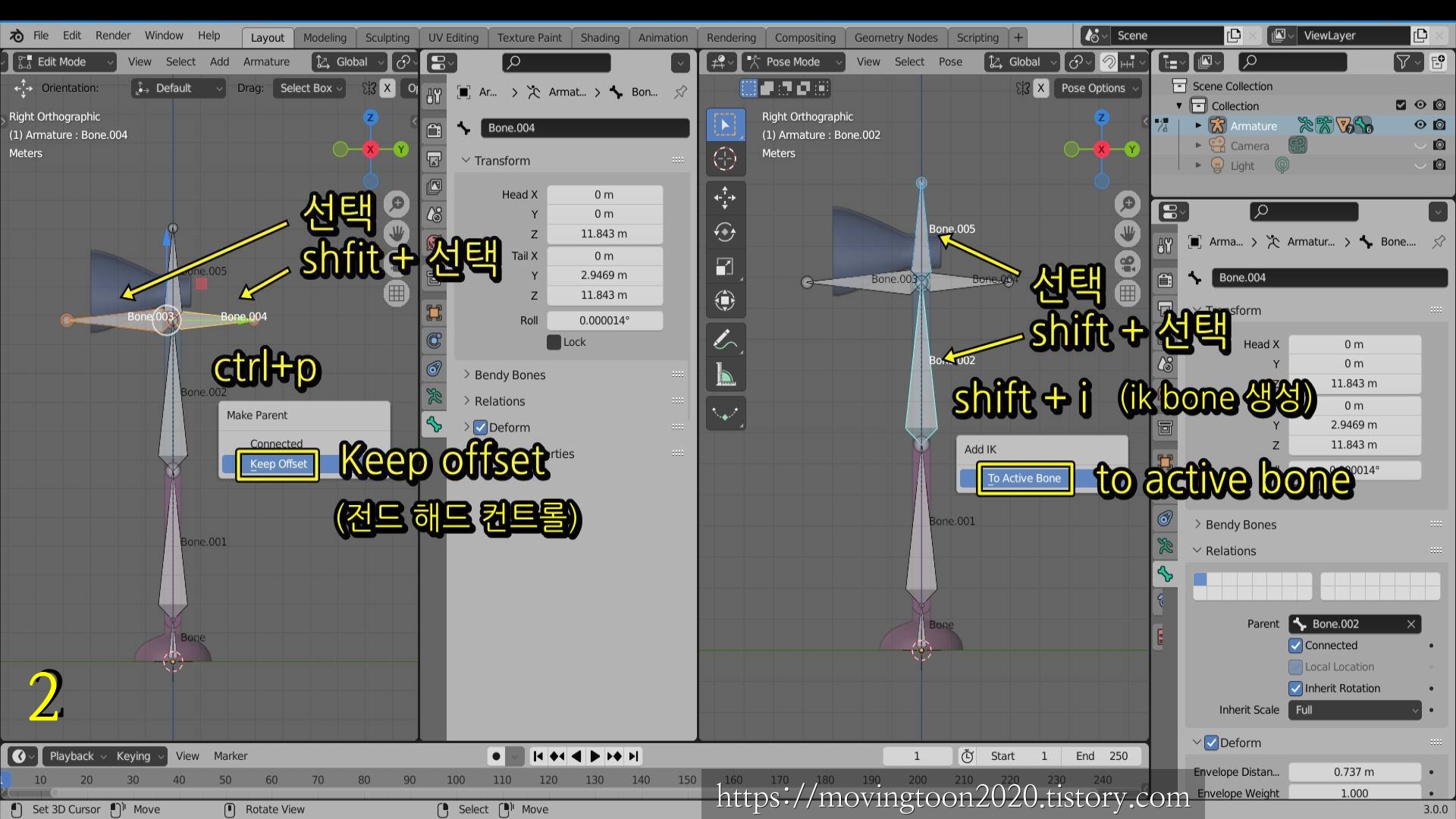Adjust the Roll value slider field
Viewport: 1456px width, 819px height.
[x=604, y=321]
